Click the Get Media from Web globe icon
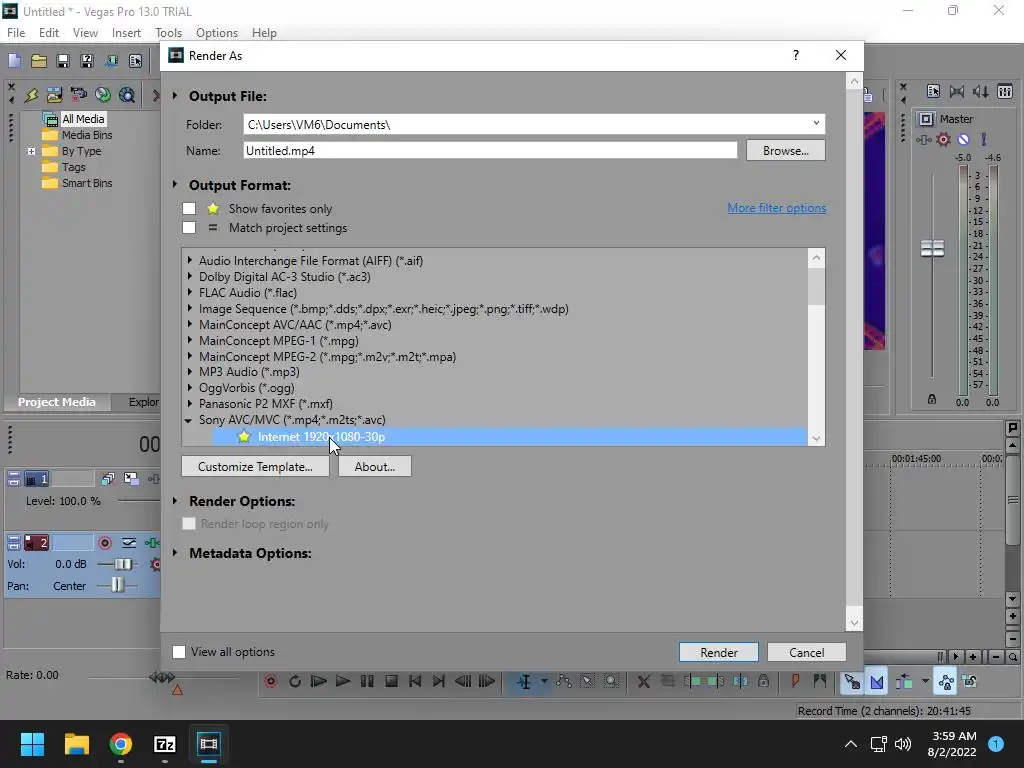The image size is (1024, 768). (127, 95)
